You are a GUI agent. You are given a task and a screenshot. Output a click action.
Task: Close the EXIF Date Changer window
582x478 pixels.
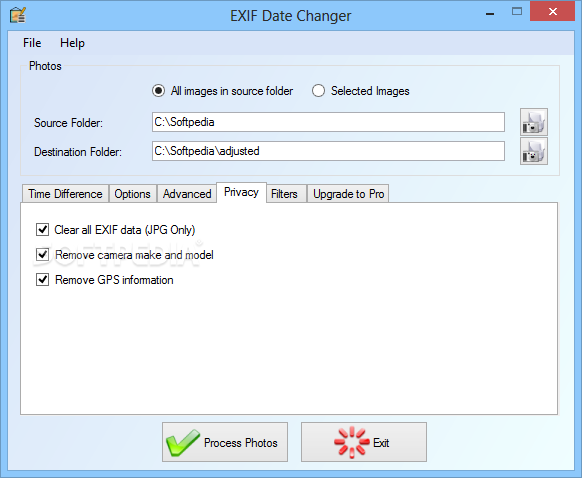552,12
